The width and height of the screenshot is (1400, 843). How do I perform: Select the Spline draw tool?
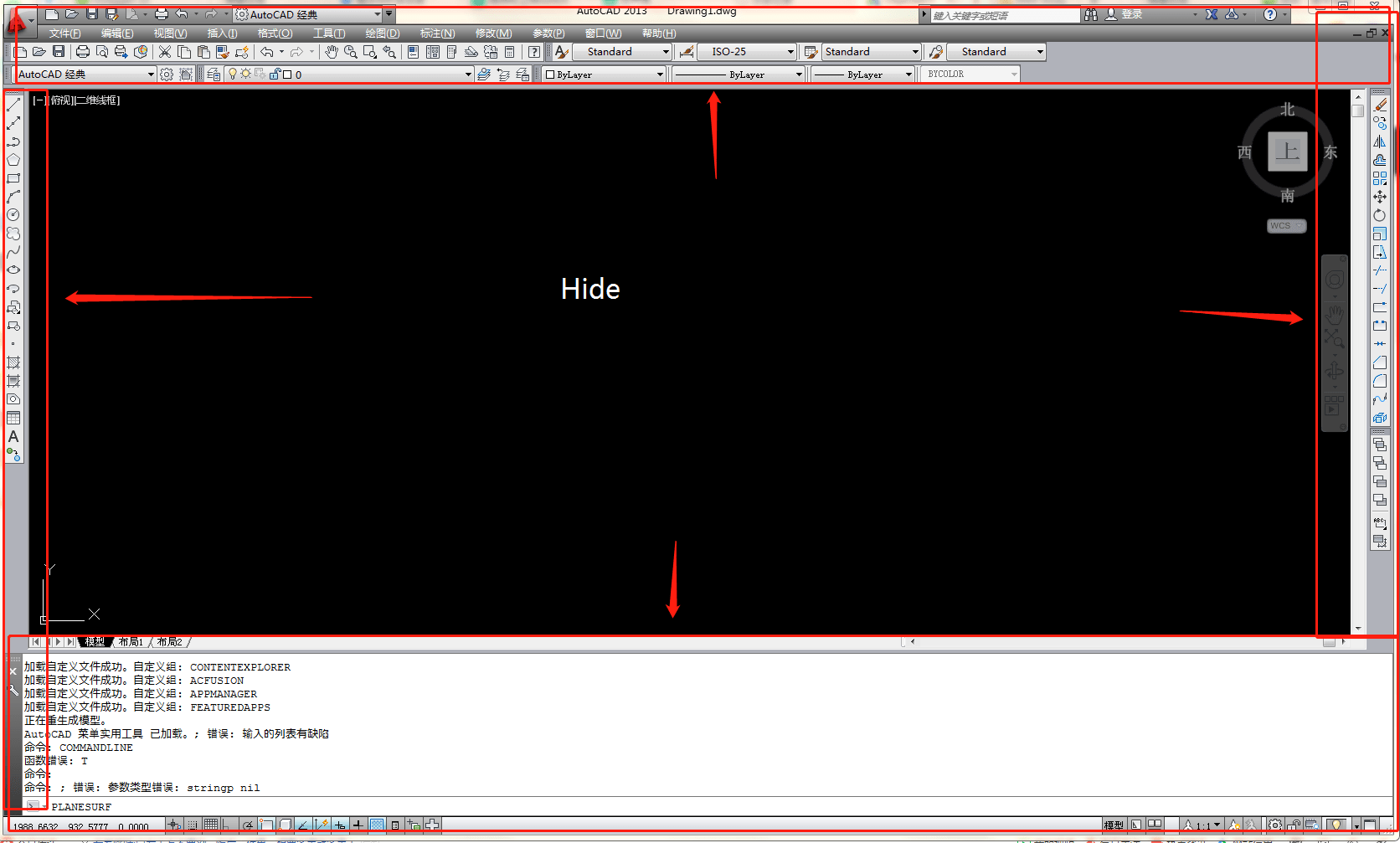click(13, 253)
